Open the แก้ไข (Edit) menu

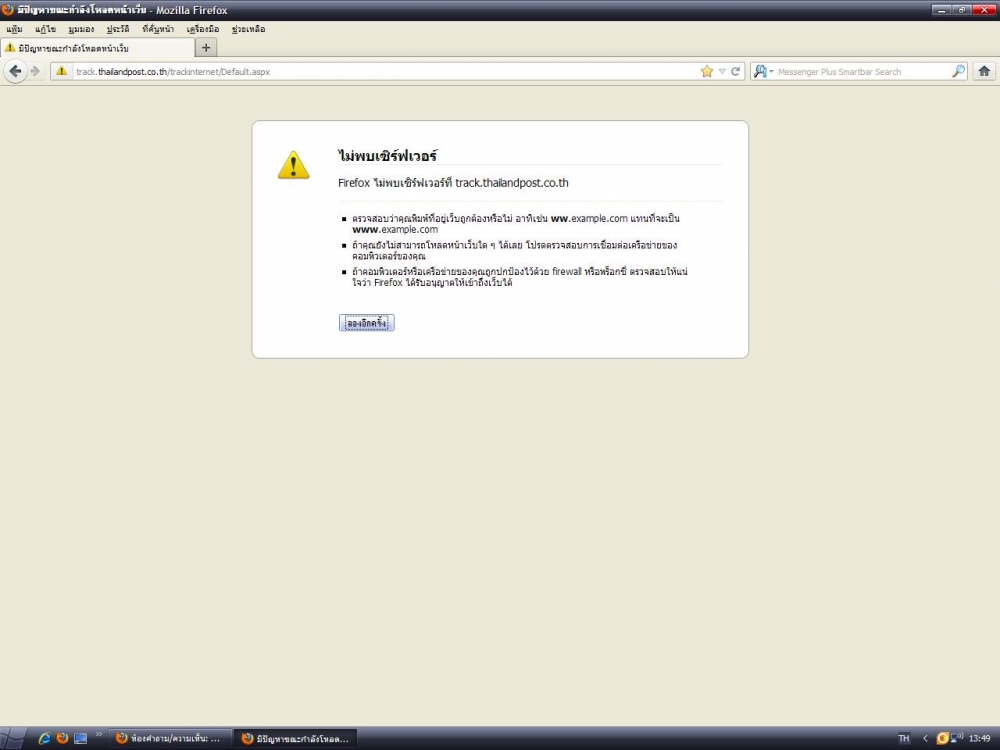pos(45,29)
